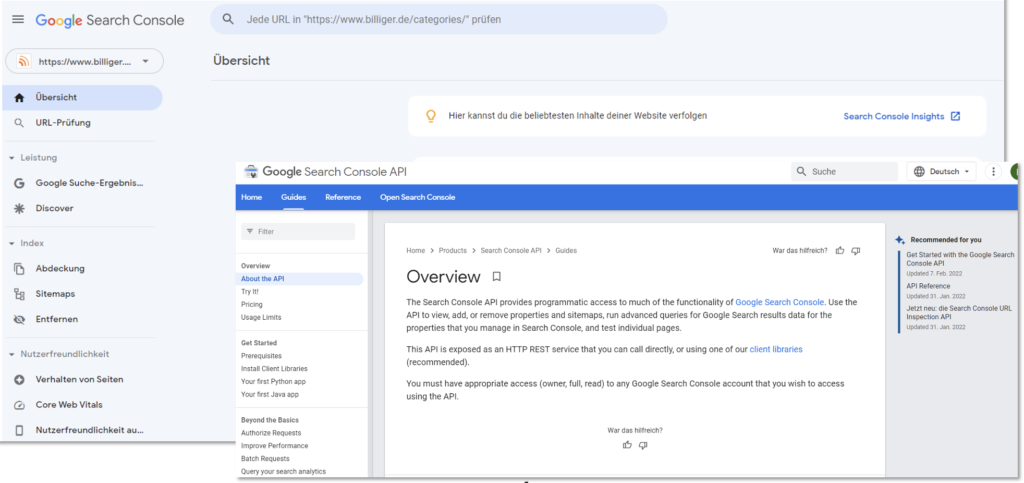
Task: Switch to the Reference tab
Action: (343, 197)
